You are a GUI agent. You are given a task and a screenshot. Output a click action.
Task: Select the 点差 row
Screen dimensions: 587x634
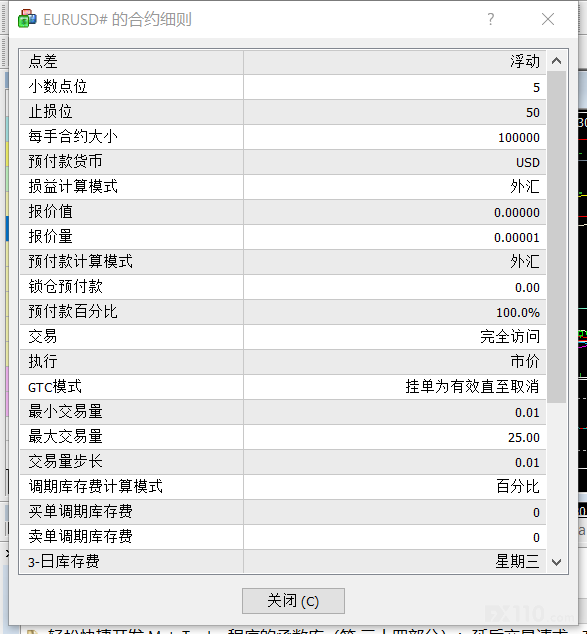click(283, 62)
